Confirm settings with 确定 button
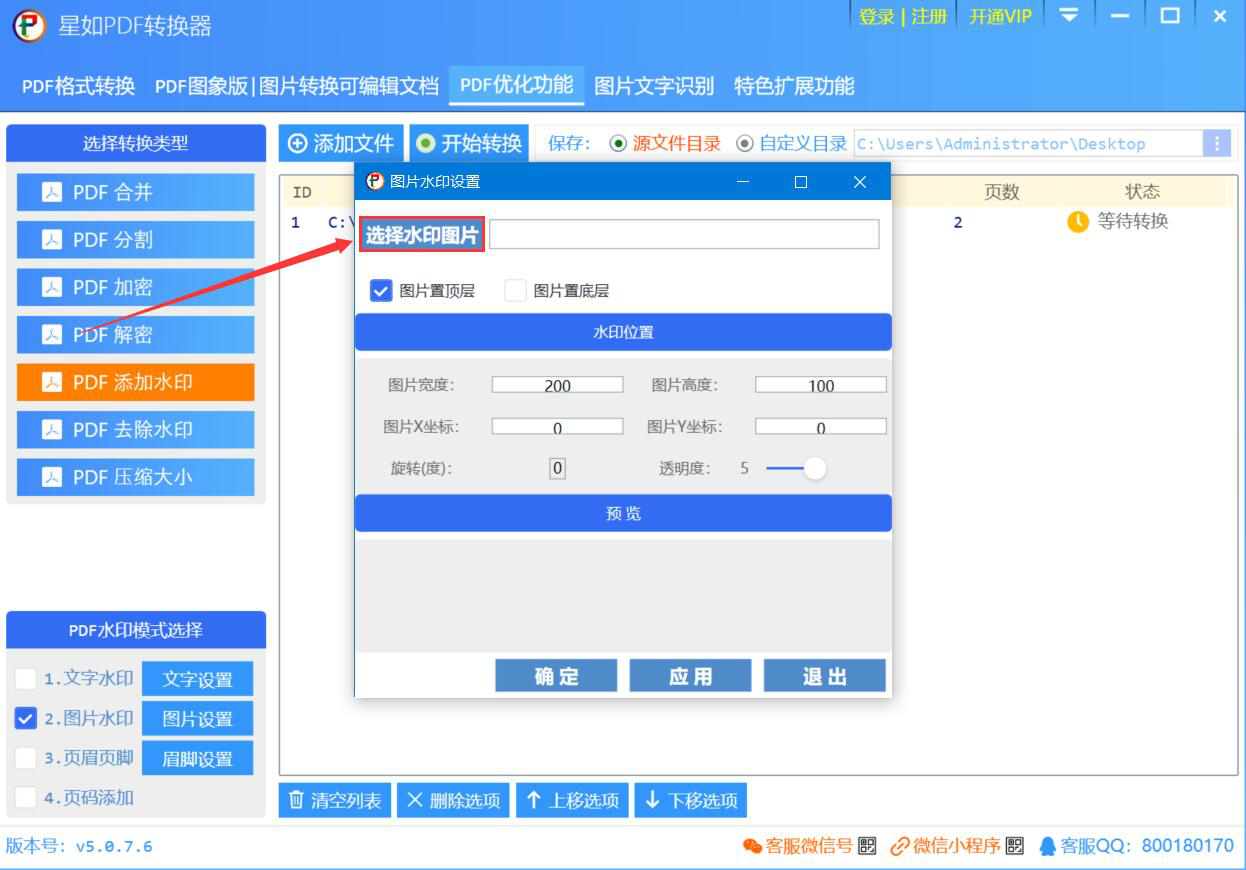The height and width of the screenshot is (870, 1246). [x=556, y=676]
